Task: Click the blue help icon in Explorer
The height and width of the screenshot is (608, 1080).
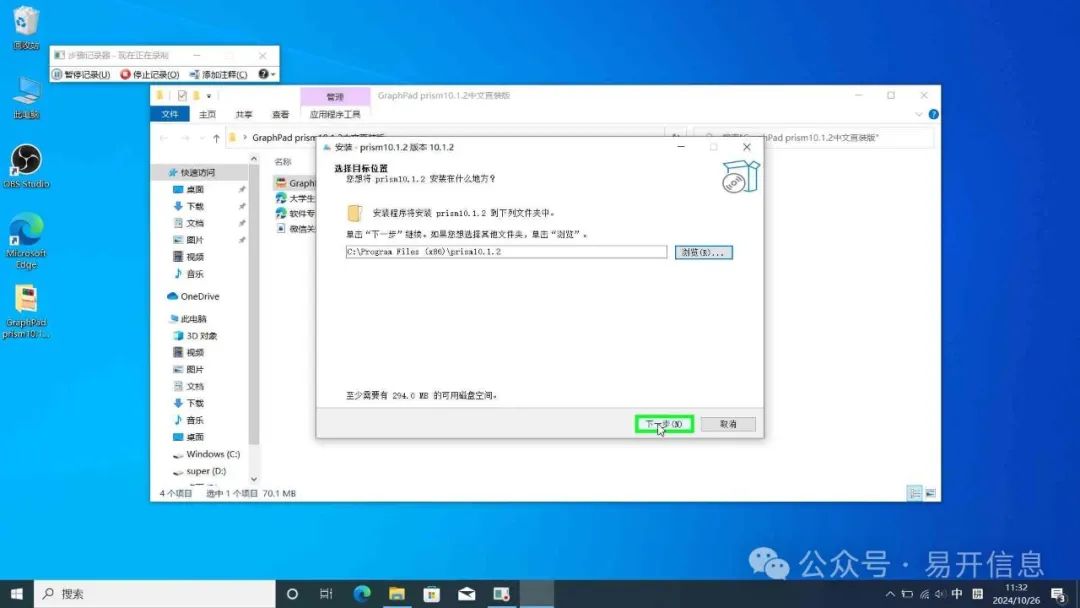Action: click(933, 114)
